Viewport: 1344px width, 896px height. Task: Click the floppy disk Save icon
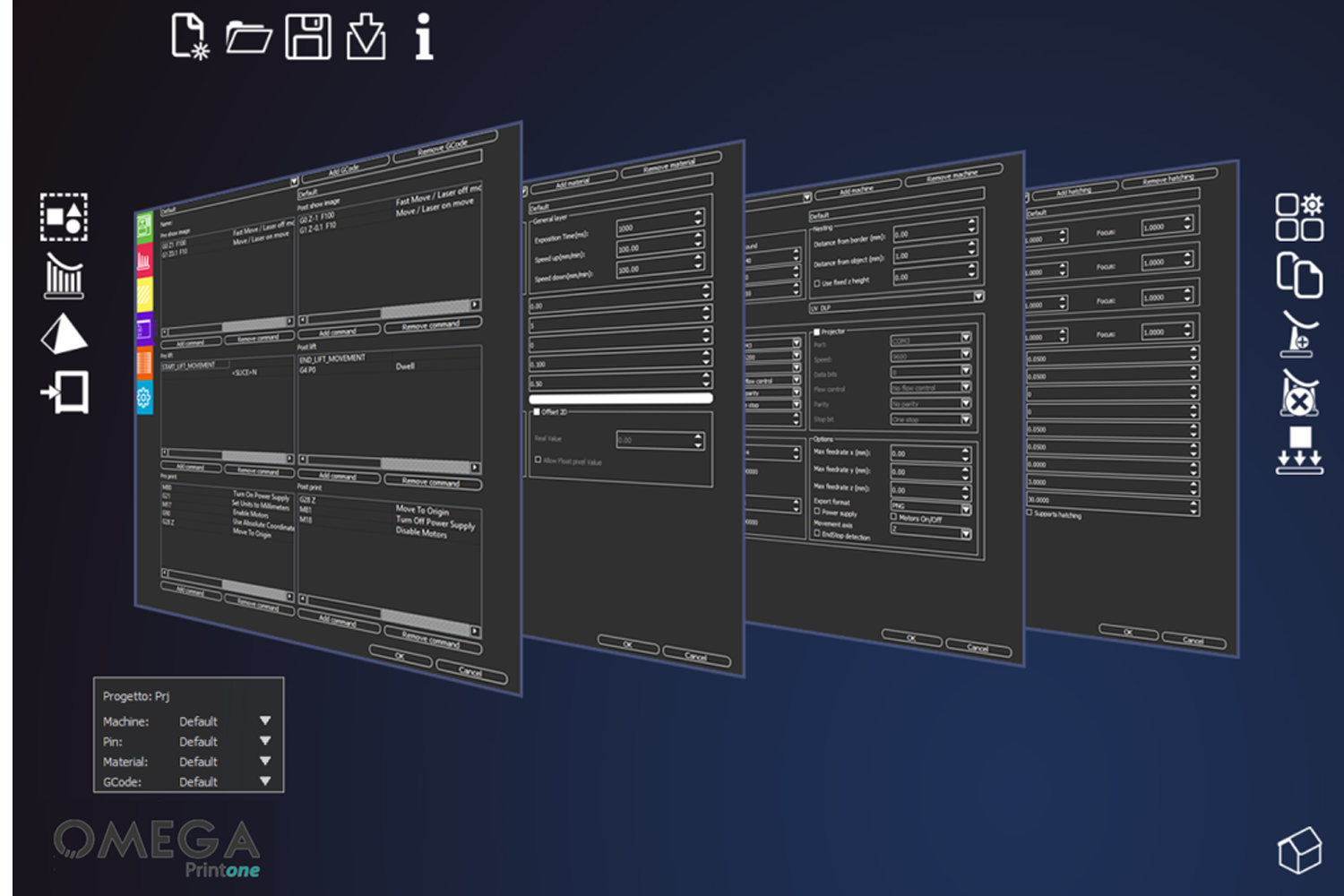308,37
